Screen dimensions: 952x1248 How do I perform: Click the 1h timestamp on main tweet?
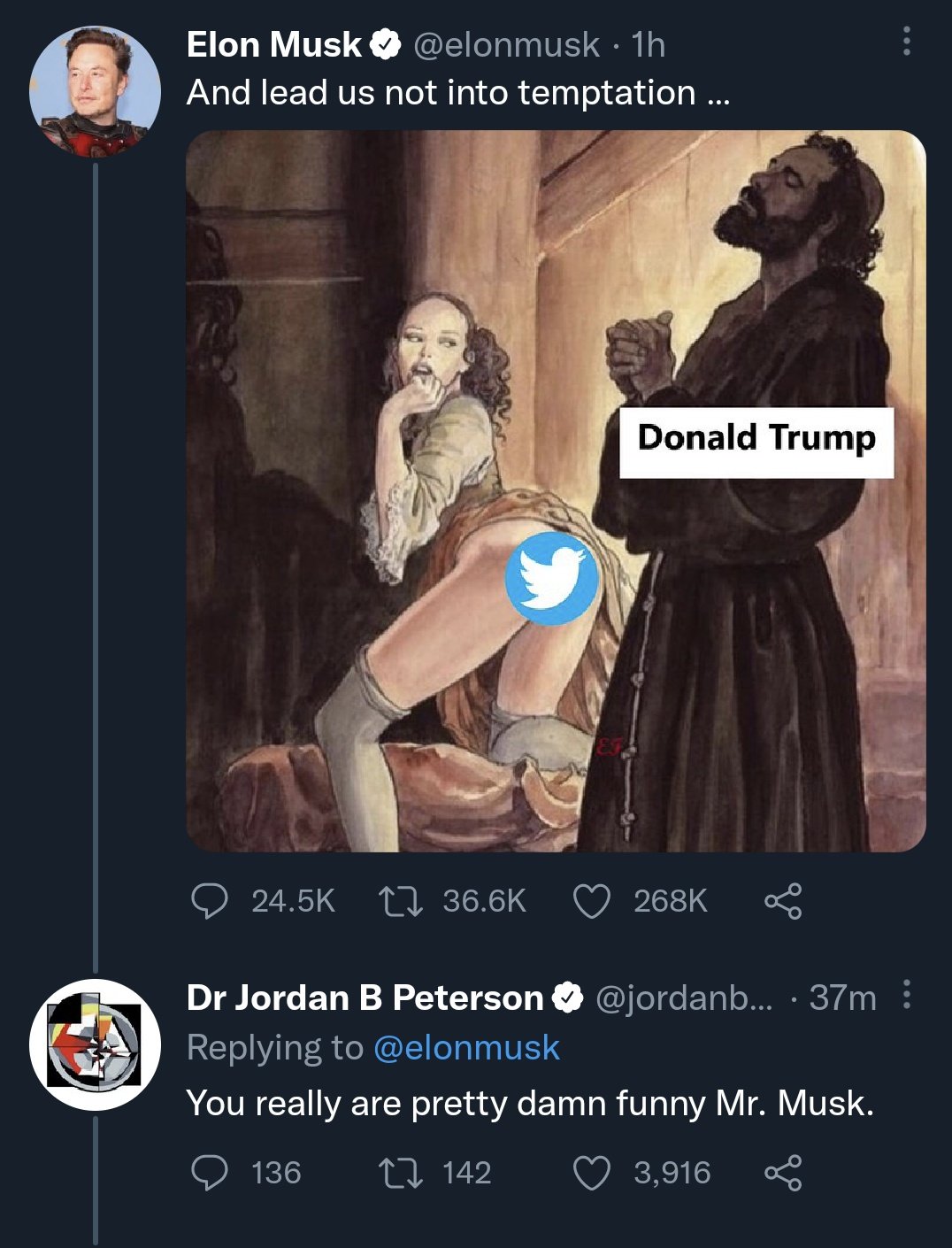pos(649,45)
